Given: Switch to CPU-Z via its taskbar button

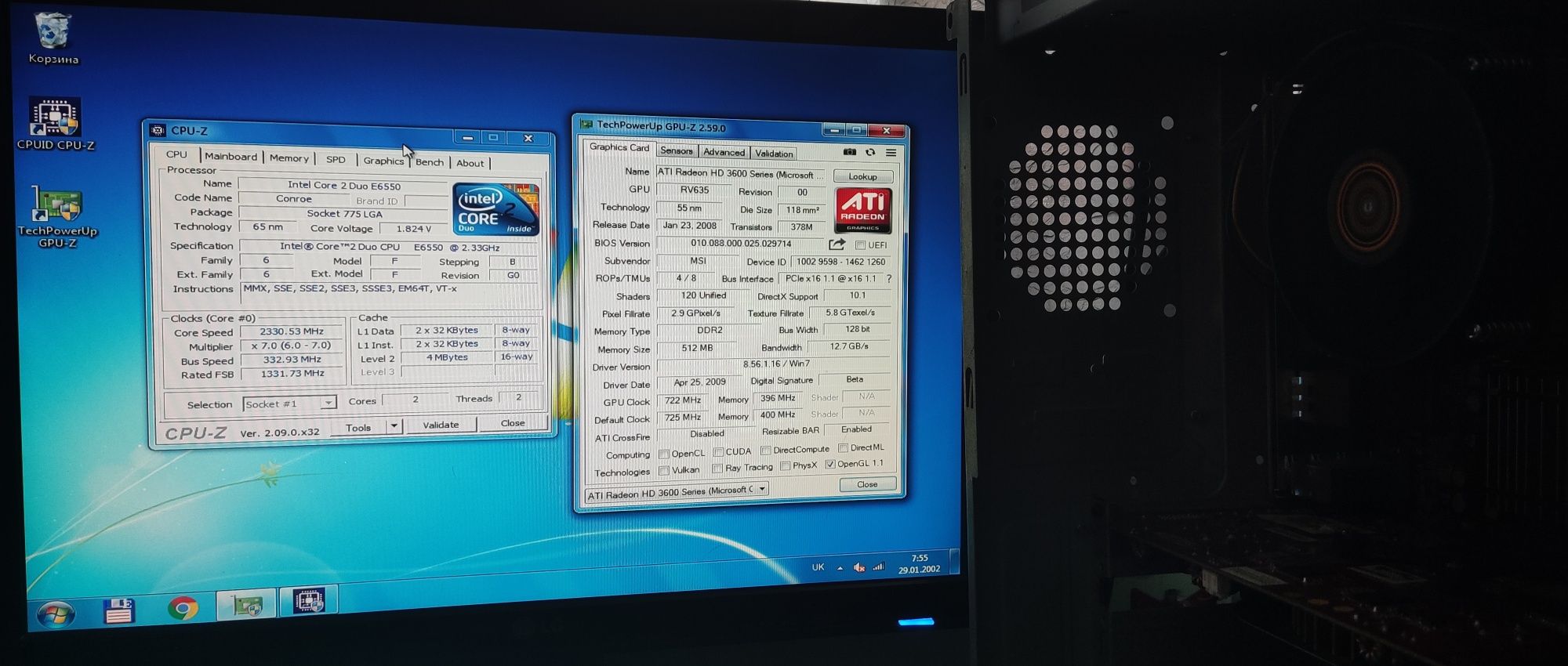Looking at the screenshot, I should pos(309,601).
